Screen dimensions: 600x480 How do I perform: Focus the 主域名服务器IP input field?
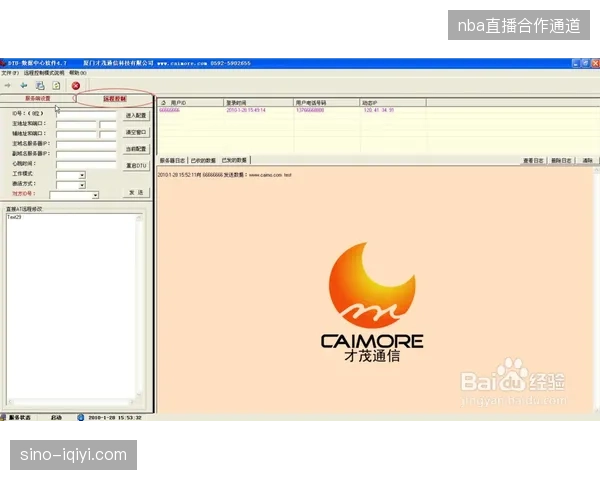coord(86,144)
